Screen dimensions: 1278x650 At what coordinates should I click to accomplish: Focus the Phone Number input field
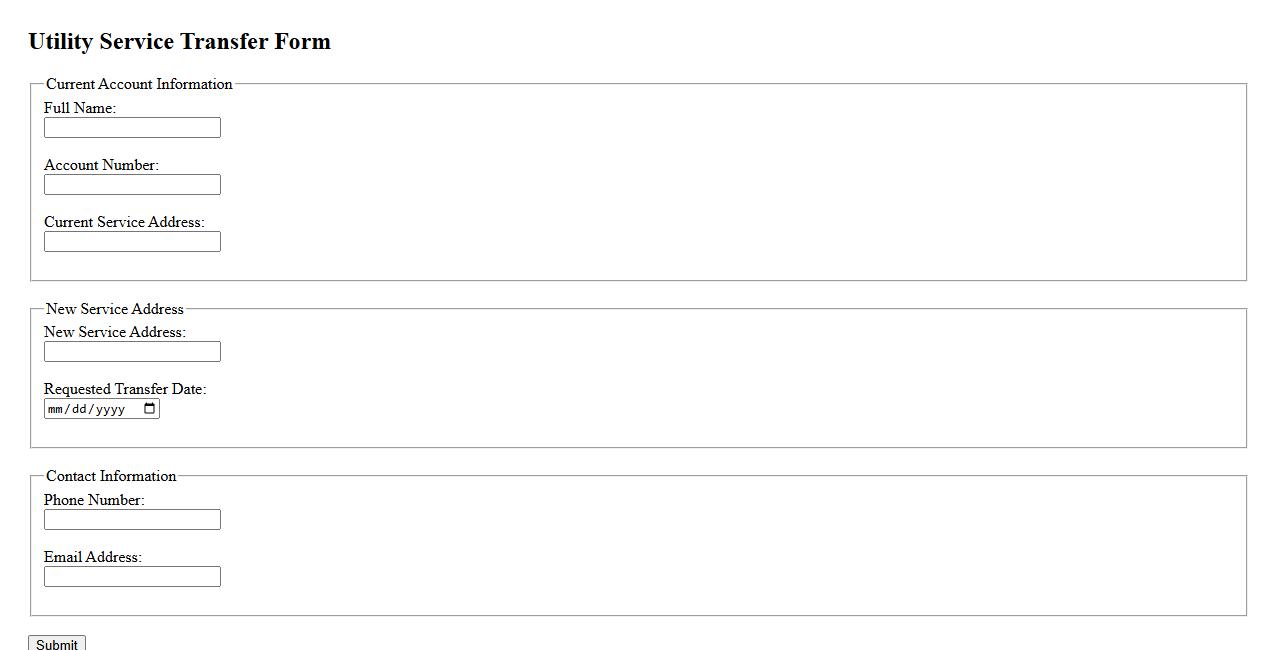point(132,520)
